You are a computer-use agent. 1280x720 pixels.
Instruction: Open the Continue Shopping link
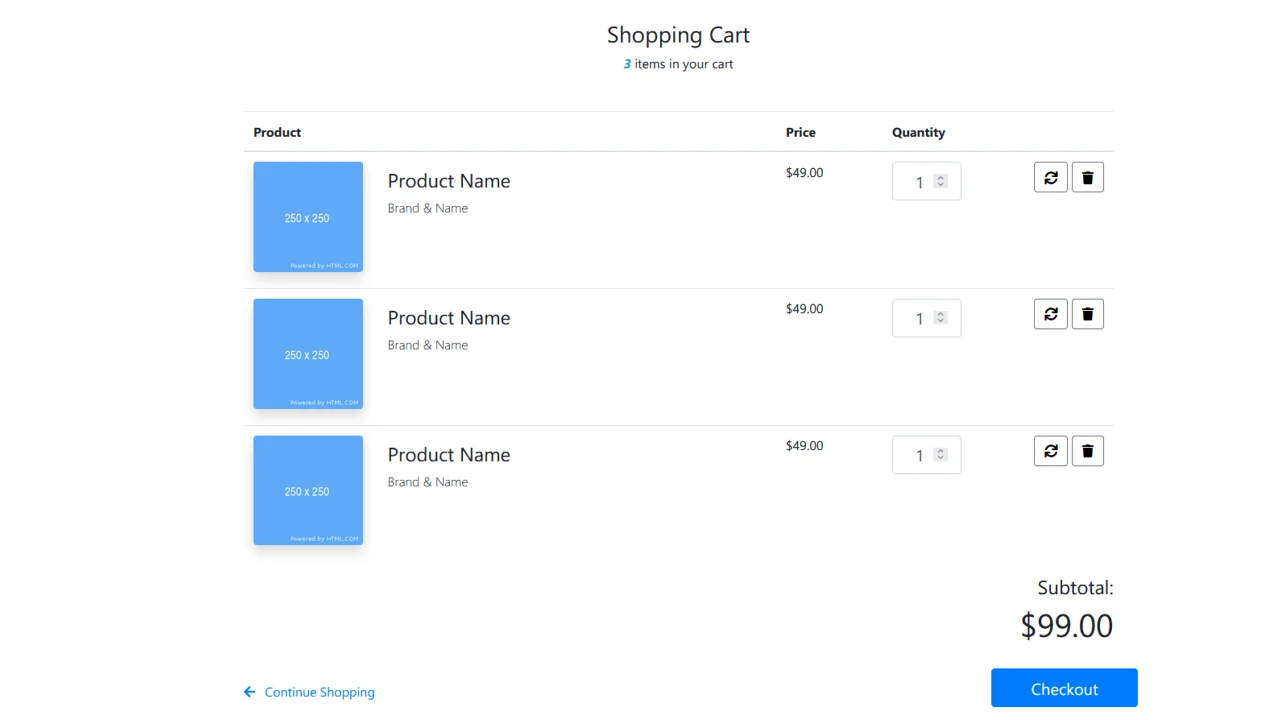pyautogui.click(x=319, y=691)
